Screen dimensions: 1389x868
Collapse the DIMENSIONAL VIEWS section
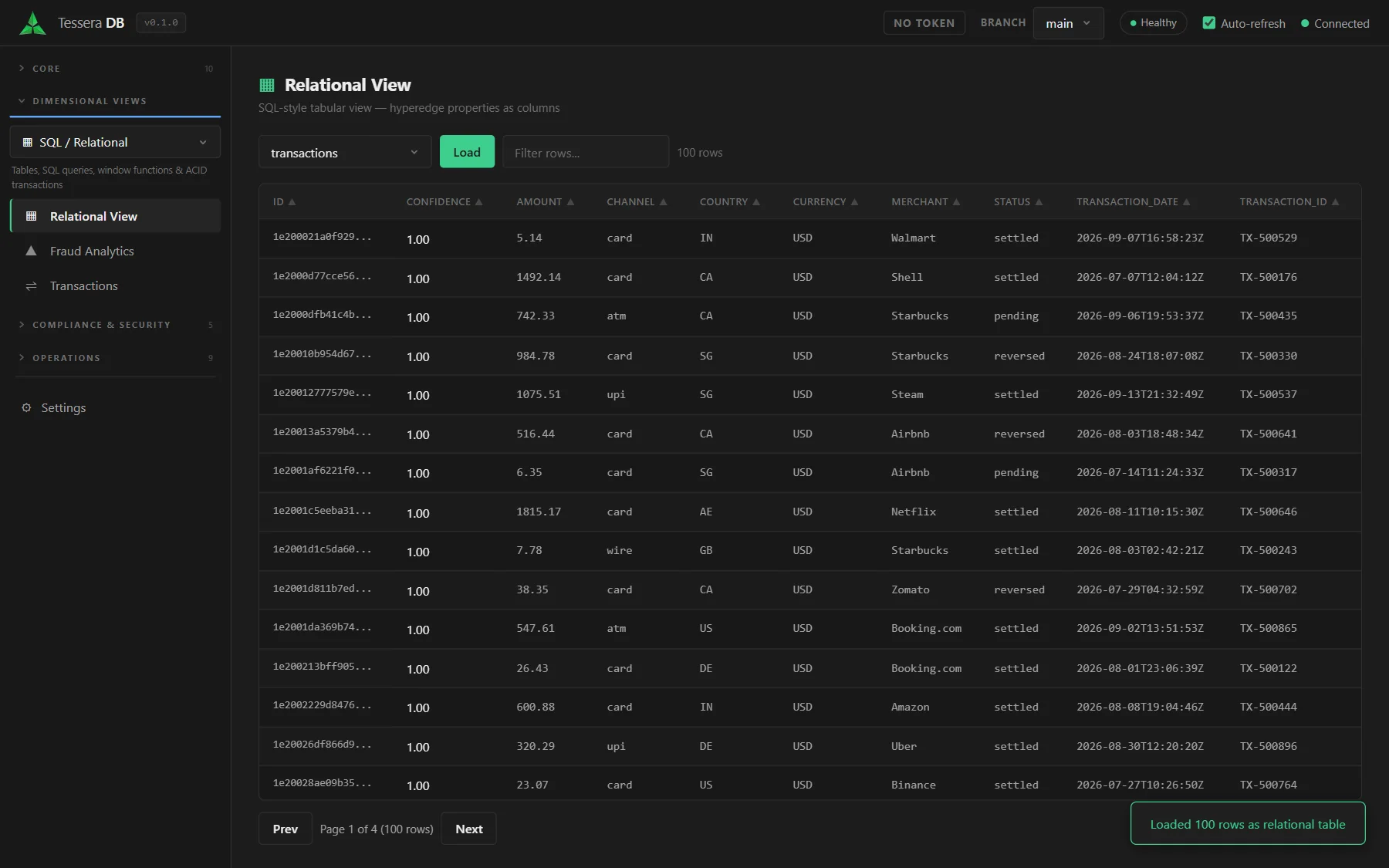(x=116, y=101)
